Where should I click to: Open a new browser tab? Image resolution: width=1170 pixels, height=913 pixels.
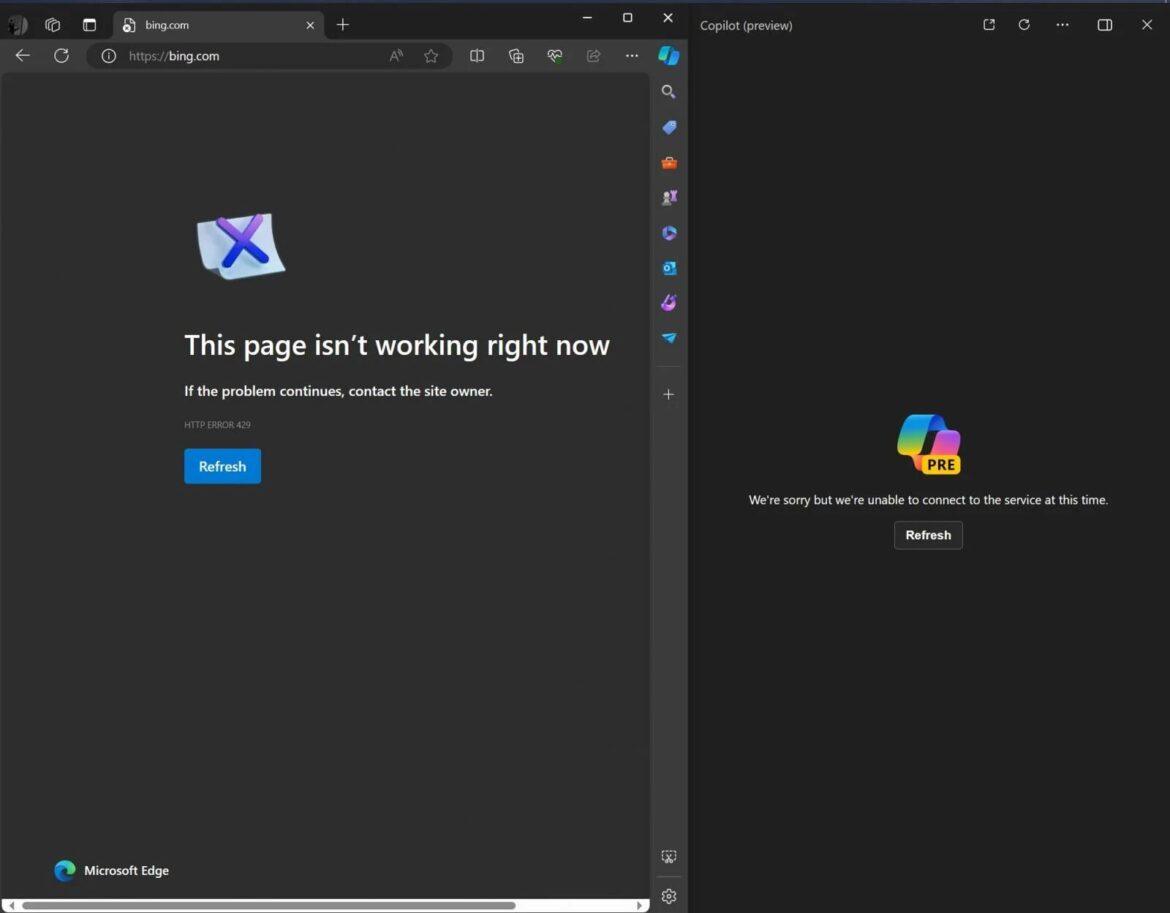coord(343,24)
